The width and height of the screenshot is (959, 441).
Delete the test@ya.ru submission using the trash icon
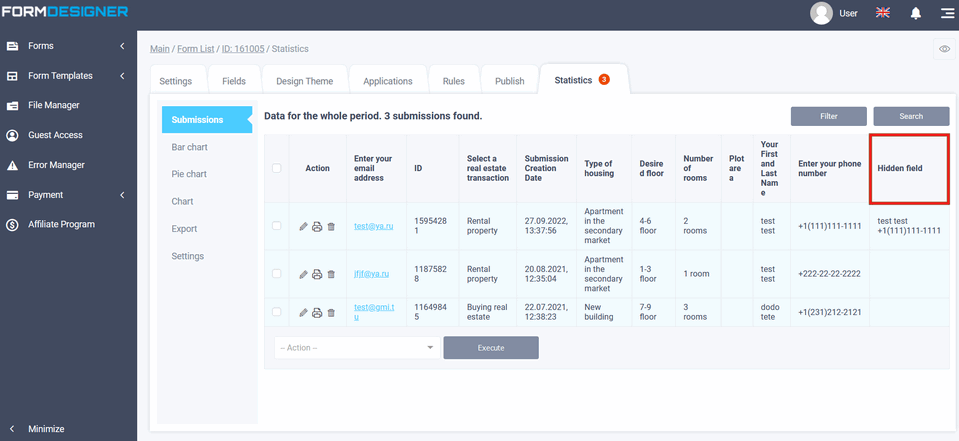click(331, 227)
